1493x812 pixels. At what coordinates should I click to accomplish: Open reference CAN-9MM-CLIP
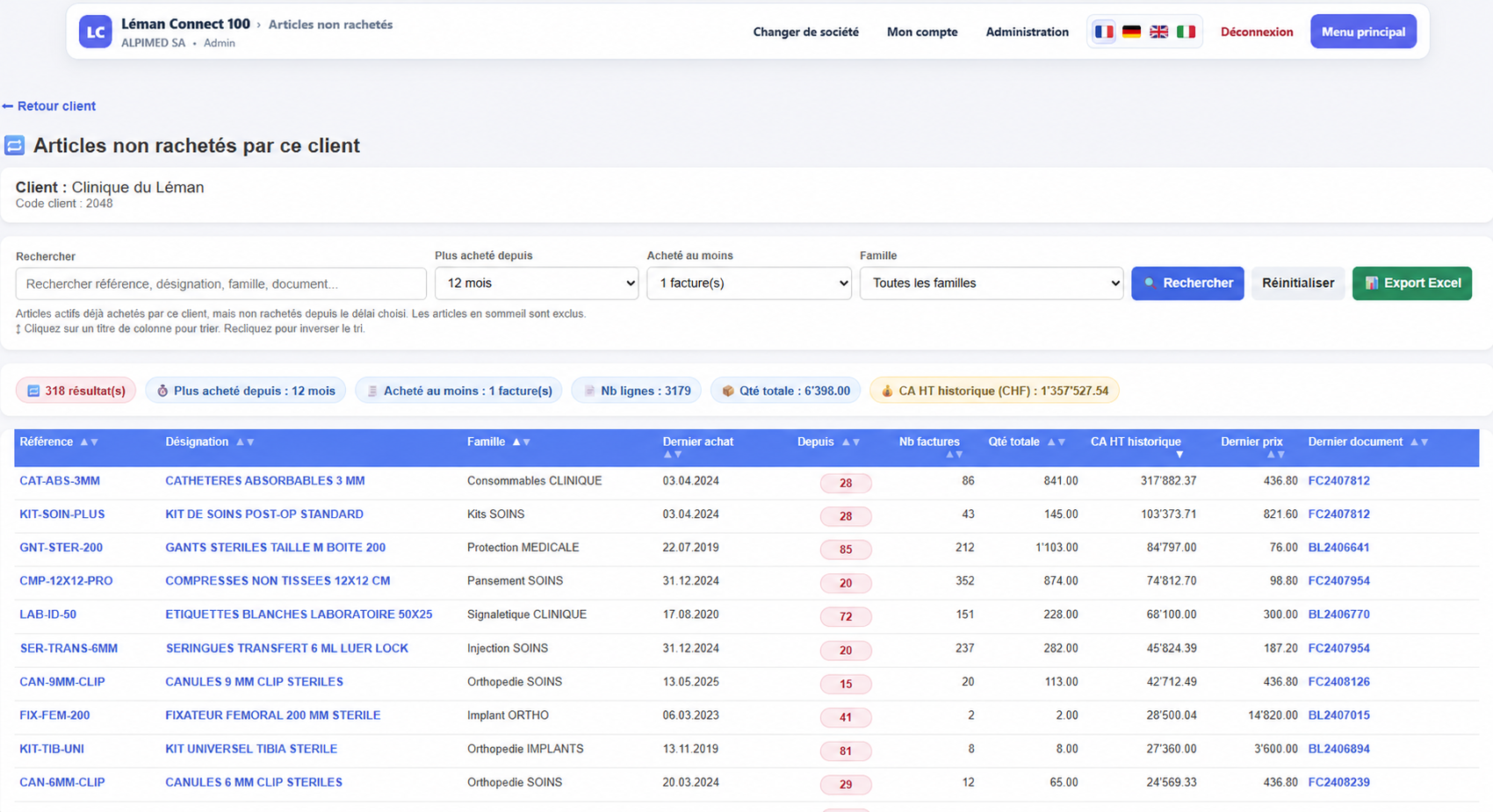pos(62,682)
